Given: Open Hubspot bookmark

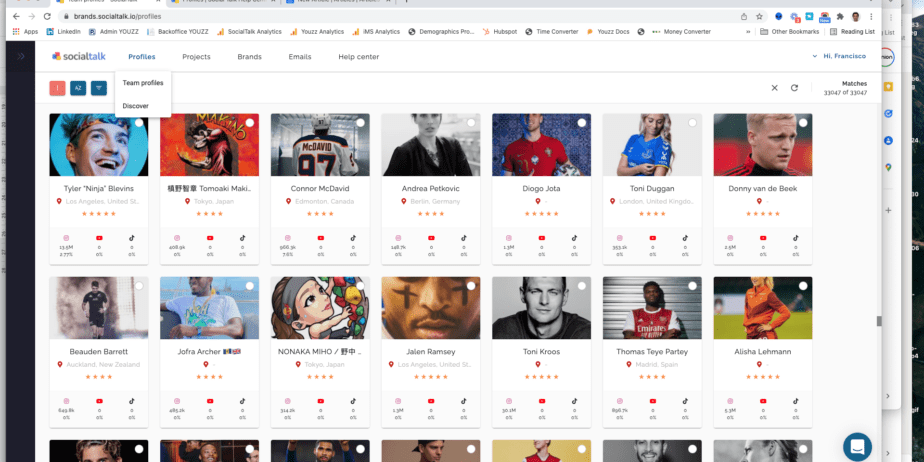Looking at the screenshot, I should tap(500, 32).
